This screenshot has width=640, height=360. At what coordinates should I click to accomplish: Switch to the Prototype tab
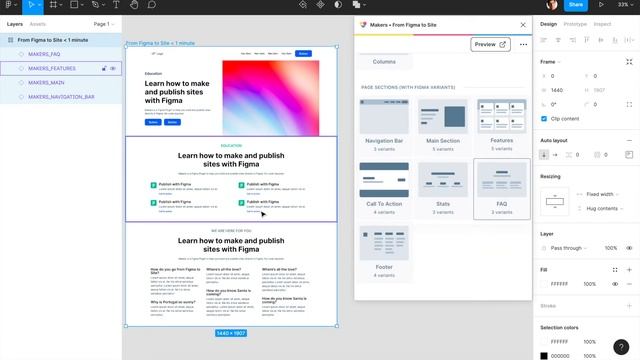575,24
